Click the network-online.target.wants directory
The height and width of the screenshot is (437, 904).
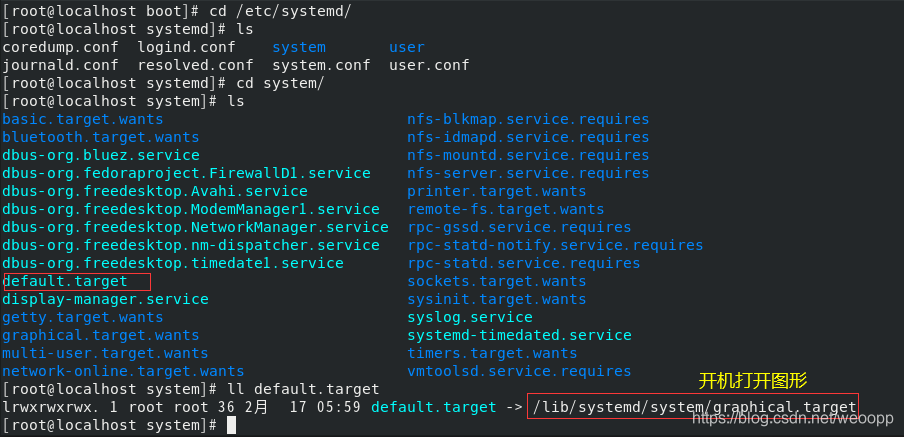point(123,371)
